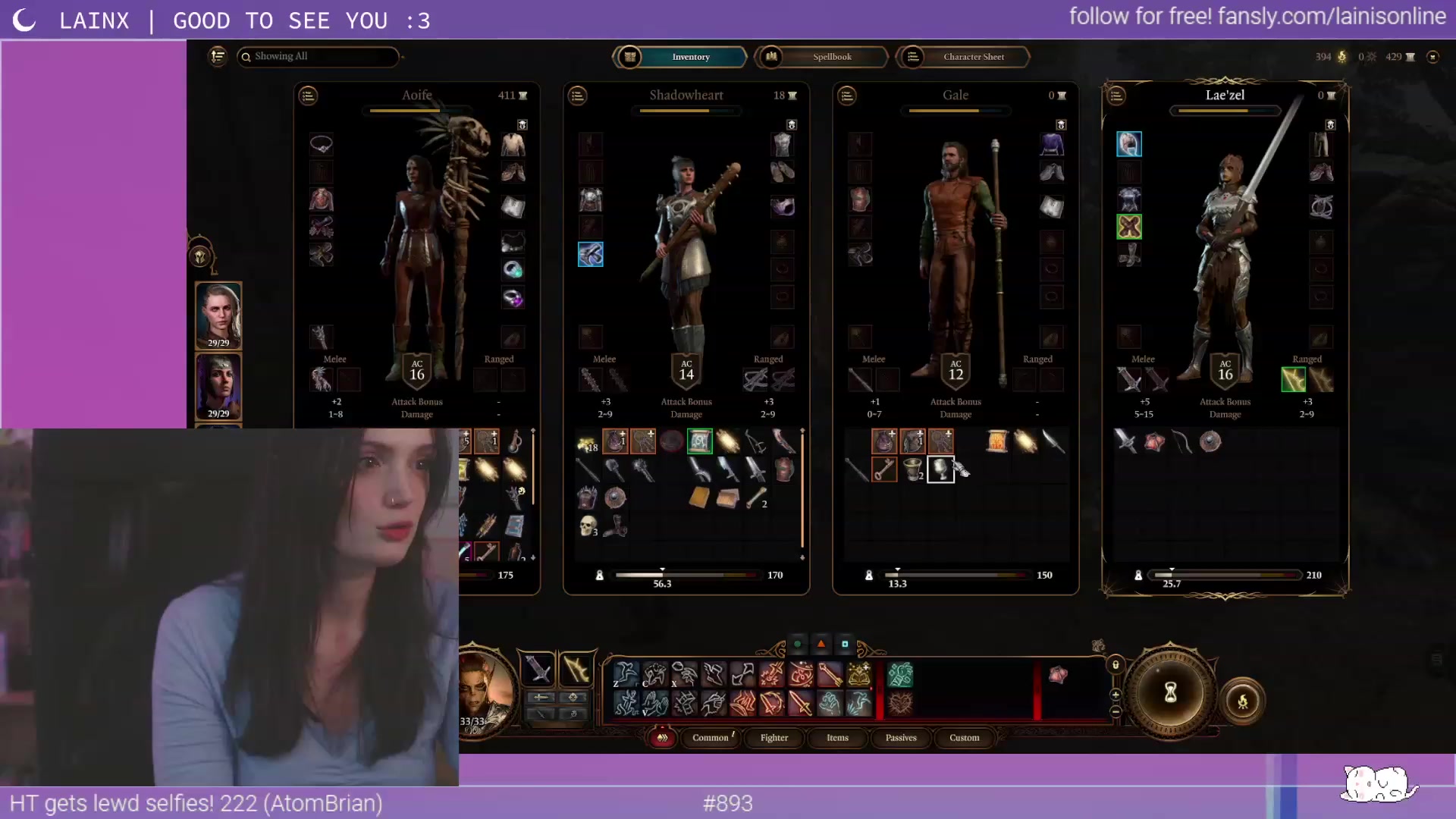Click the round shield in Lae'zel's inventory

tap(1210, 441)
